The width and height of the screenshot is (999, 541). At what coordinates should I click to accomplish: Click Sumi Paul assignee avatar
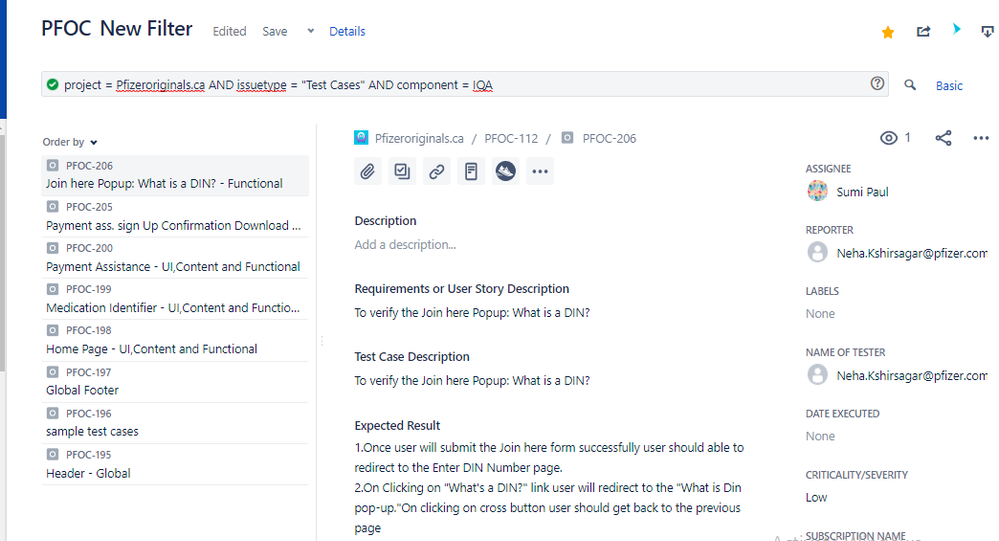click(x=817, y=191)
